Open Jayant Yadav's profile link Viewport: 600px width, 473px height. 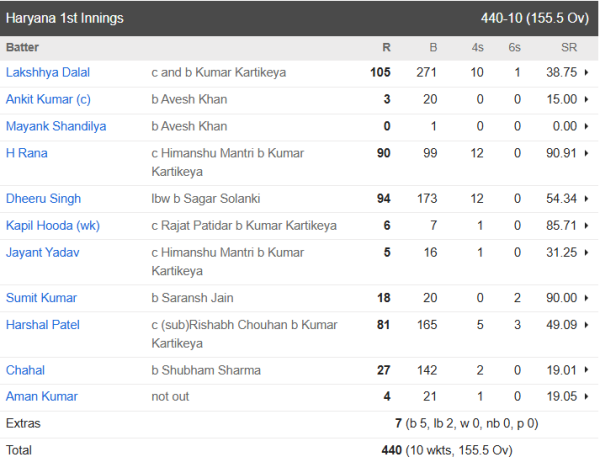[x=43, y=252]
